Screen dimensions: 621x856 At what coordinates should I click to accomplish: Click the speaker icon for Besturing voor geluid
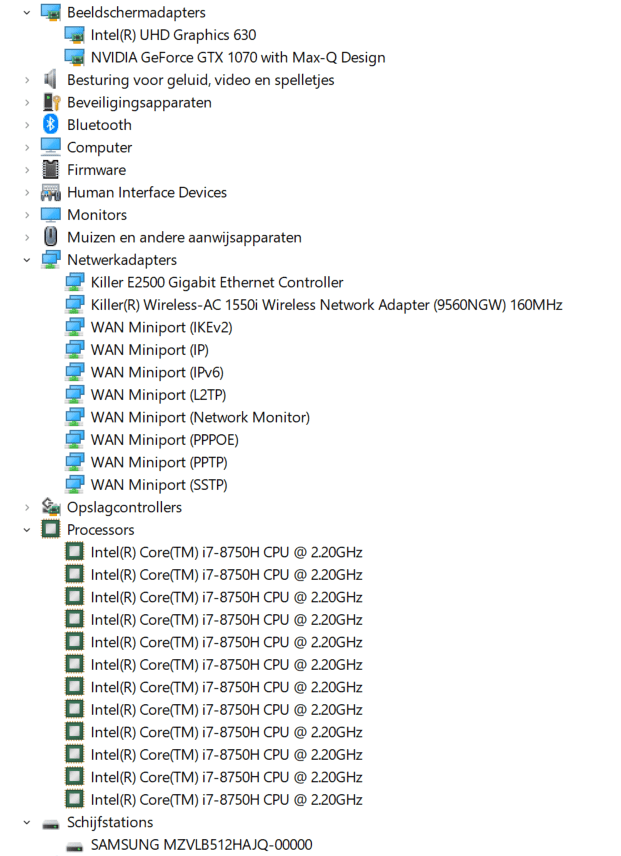(x=50, y=80)
